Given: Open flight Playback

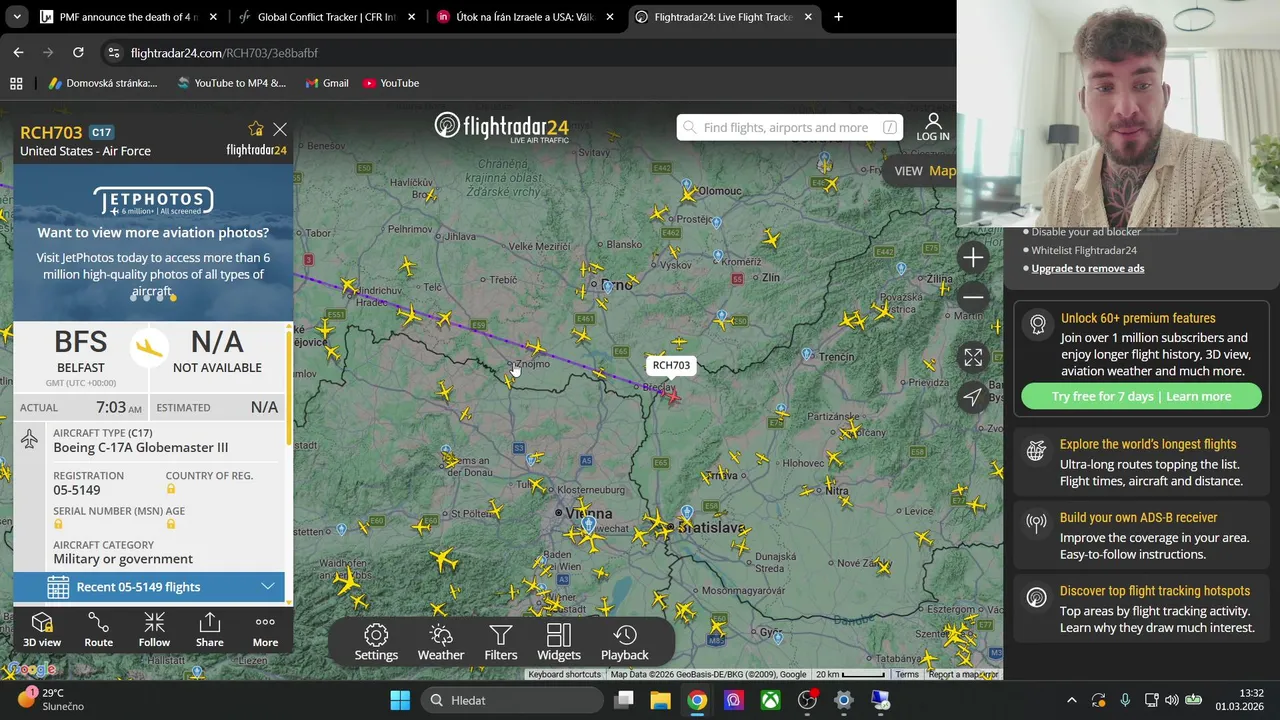Looking at the screenshot, I should coord(625,642).
